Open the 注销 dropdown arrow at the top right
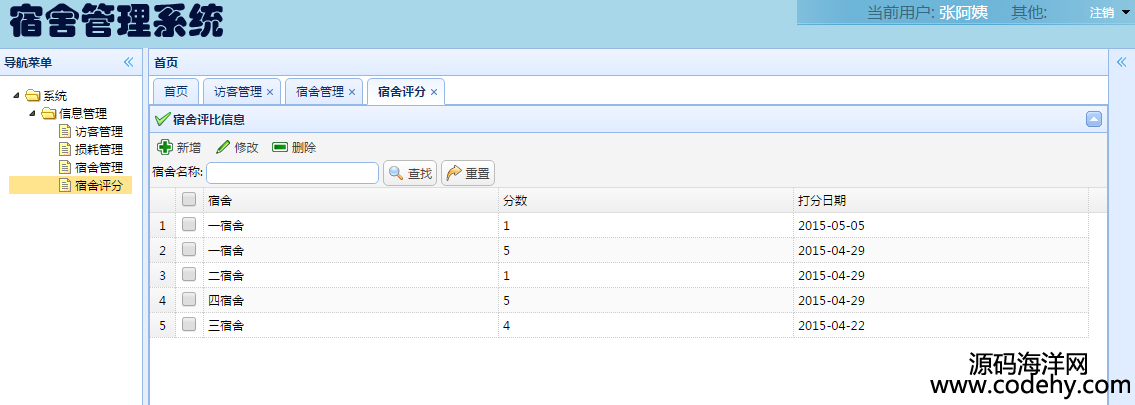The image size is (1135, 405). [x=1125, y=13]
